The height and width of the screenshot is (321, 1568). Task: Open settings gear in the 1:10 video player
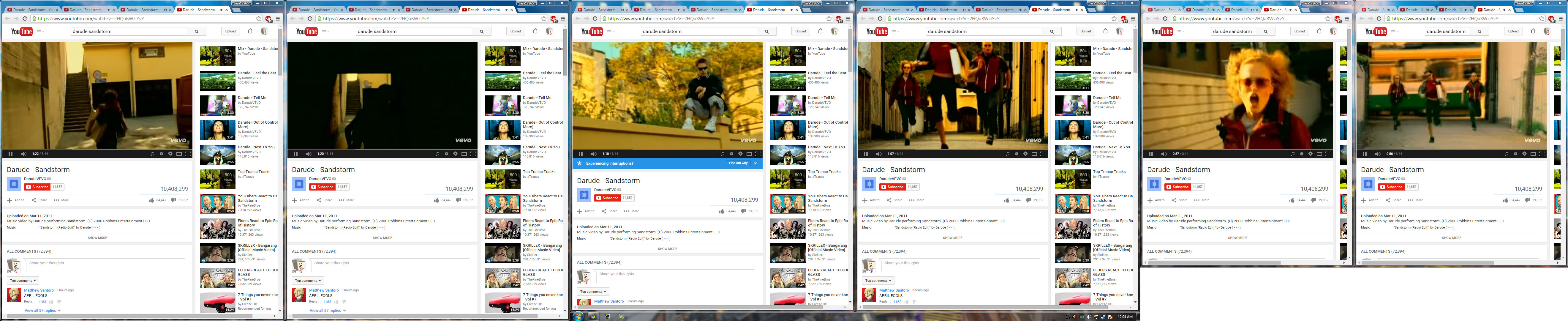tap(740, 154)
